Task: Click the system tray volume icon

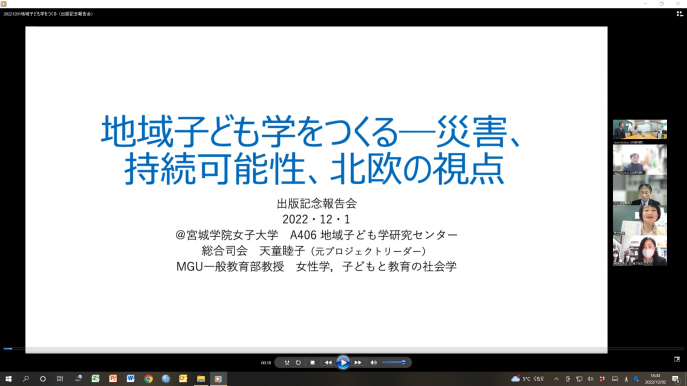Action: tap(590, 379)
